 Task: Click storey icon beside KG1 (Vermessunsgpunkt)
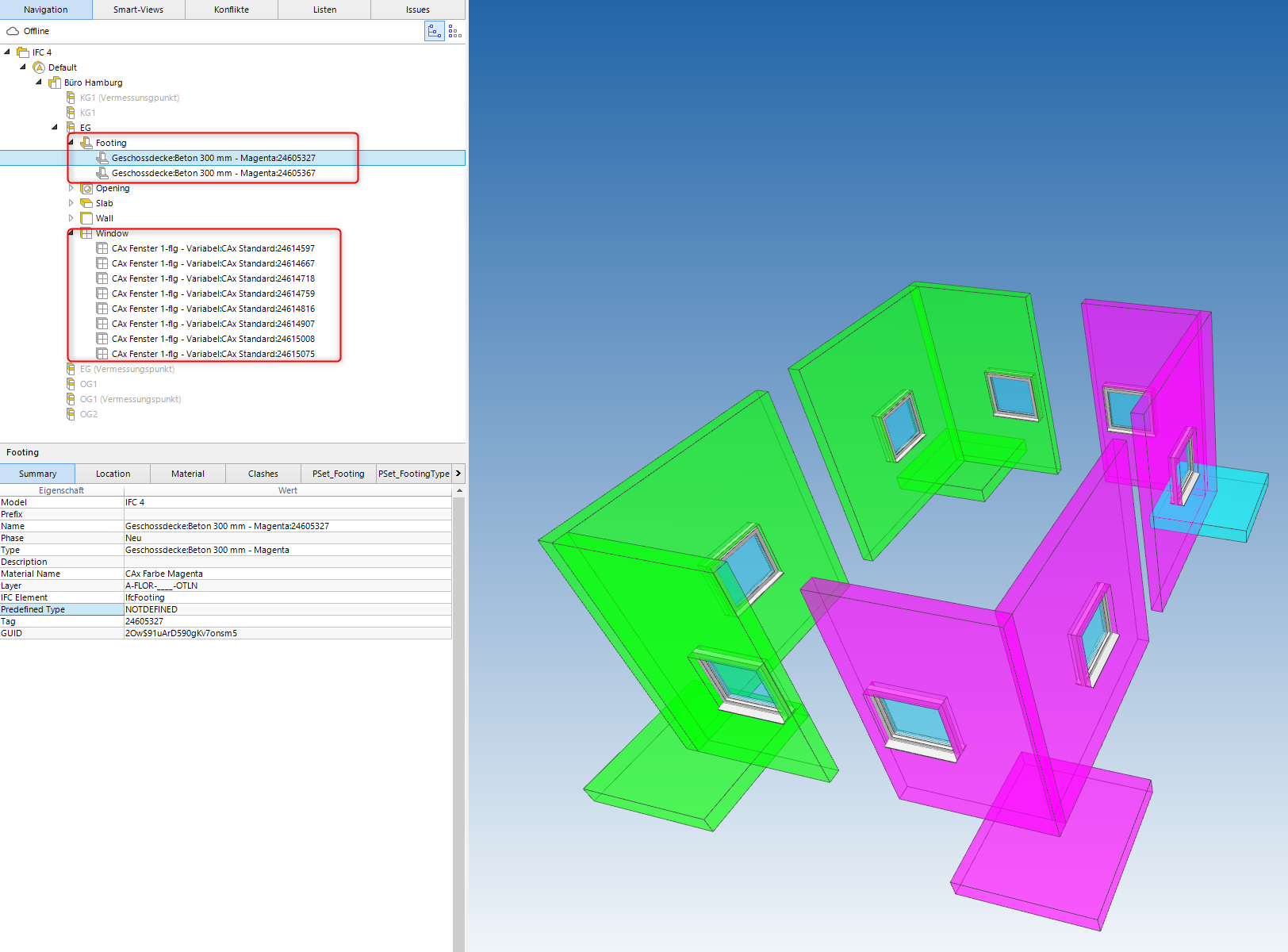click(71, 98)
